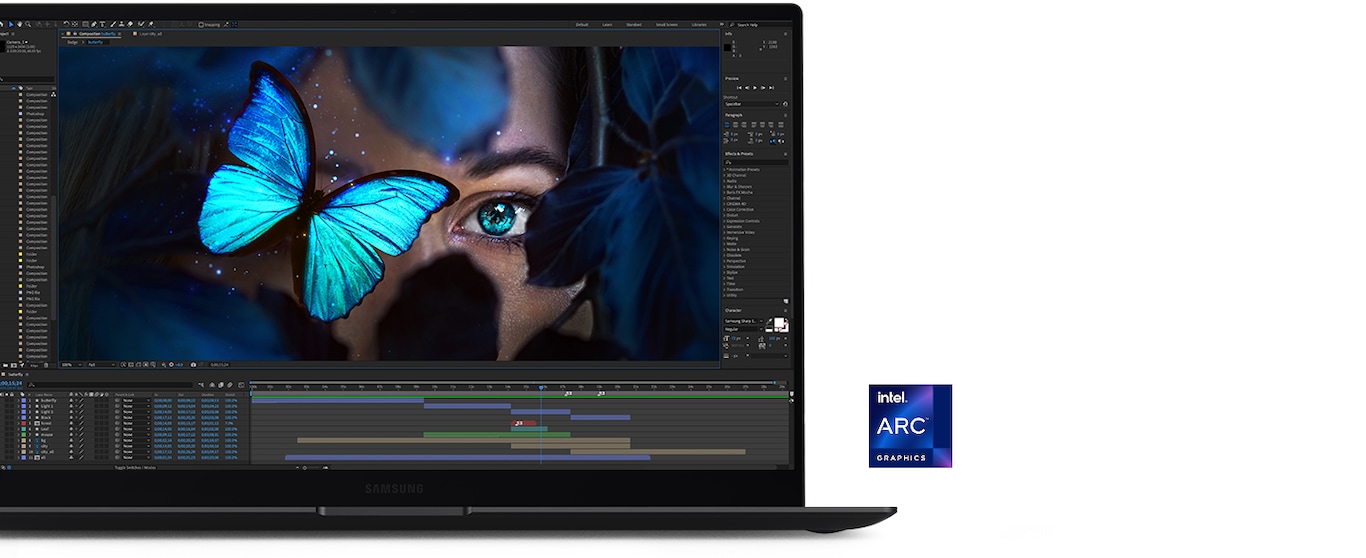
Task: Click left-align text in Paragraph panel
Action: pos(726,124)
